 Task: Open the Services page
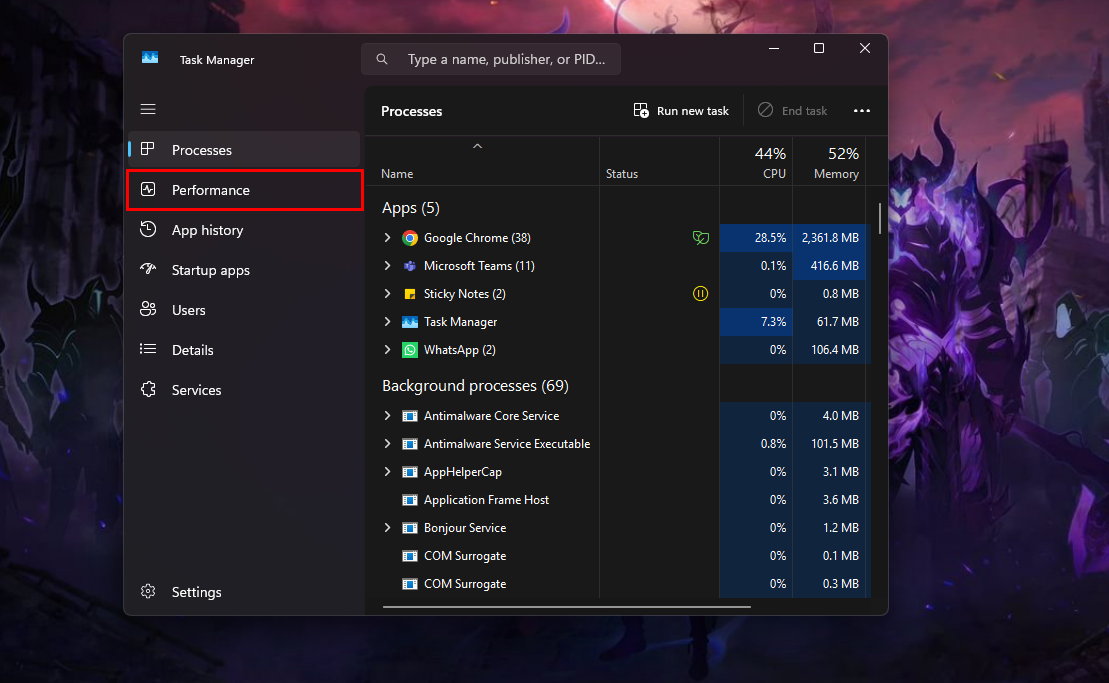click(244, 390)
